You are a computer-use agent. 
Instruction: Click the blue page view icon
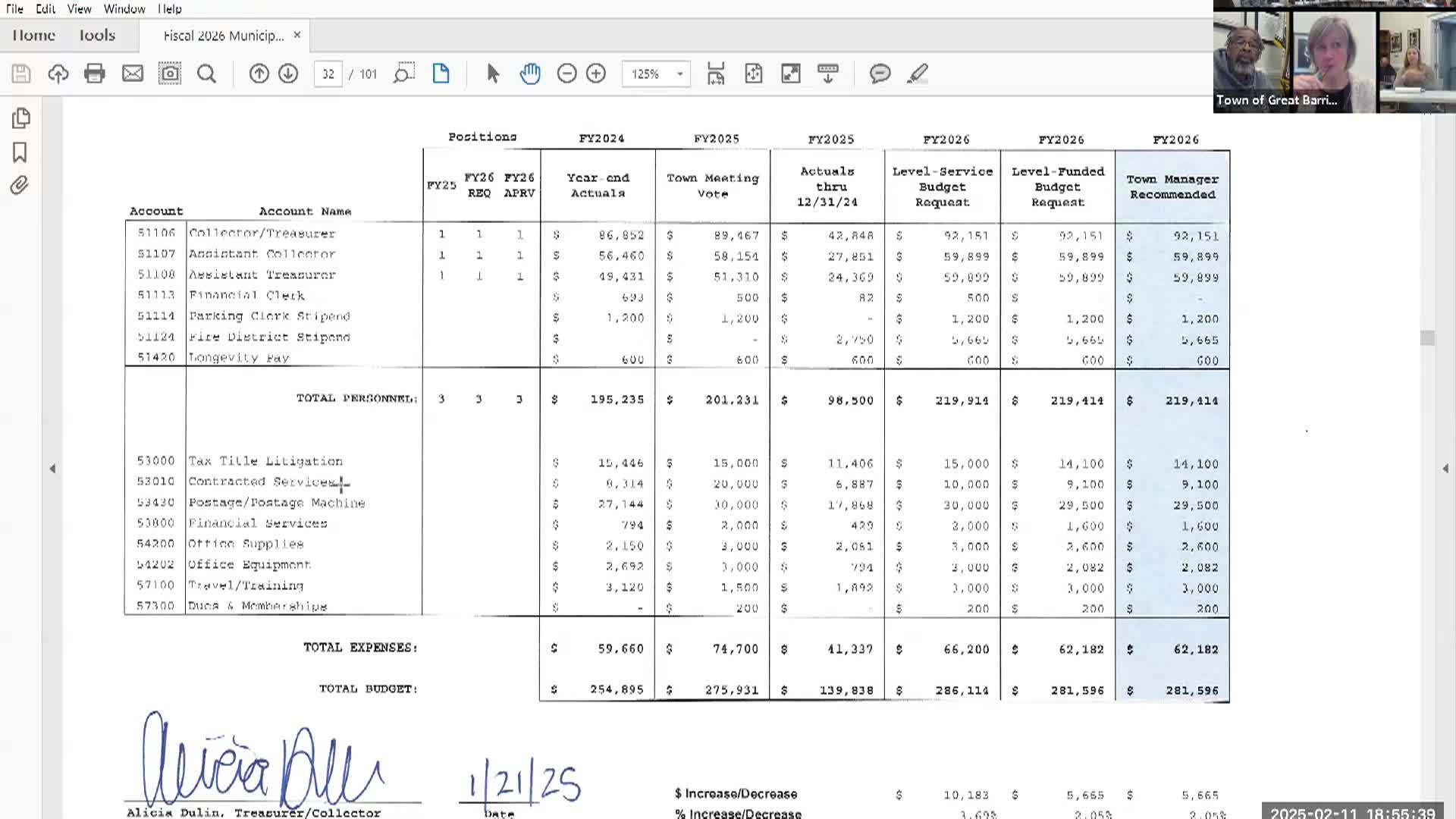[441, 74]
